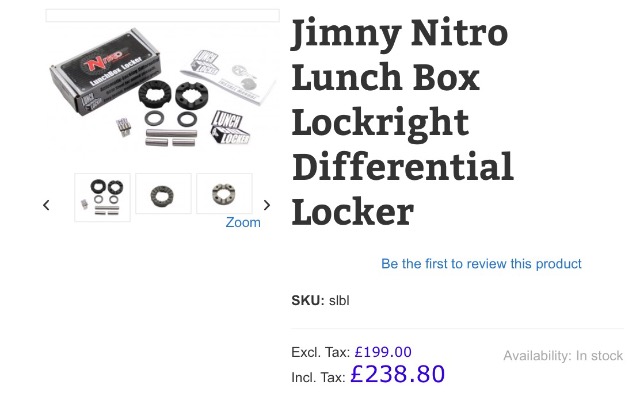Select the third thumbnail of silver locker ring
640x408 pixels.
(x=224, y=194)
